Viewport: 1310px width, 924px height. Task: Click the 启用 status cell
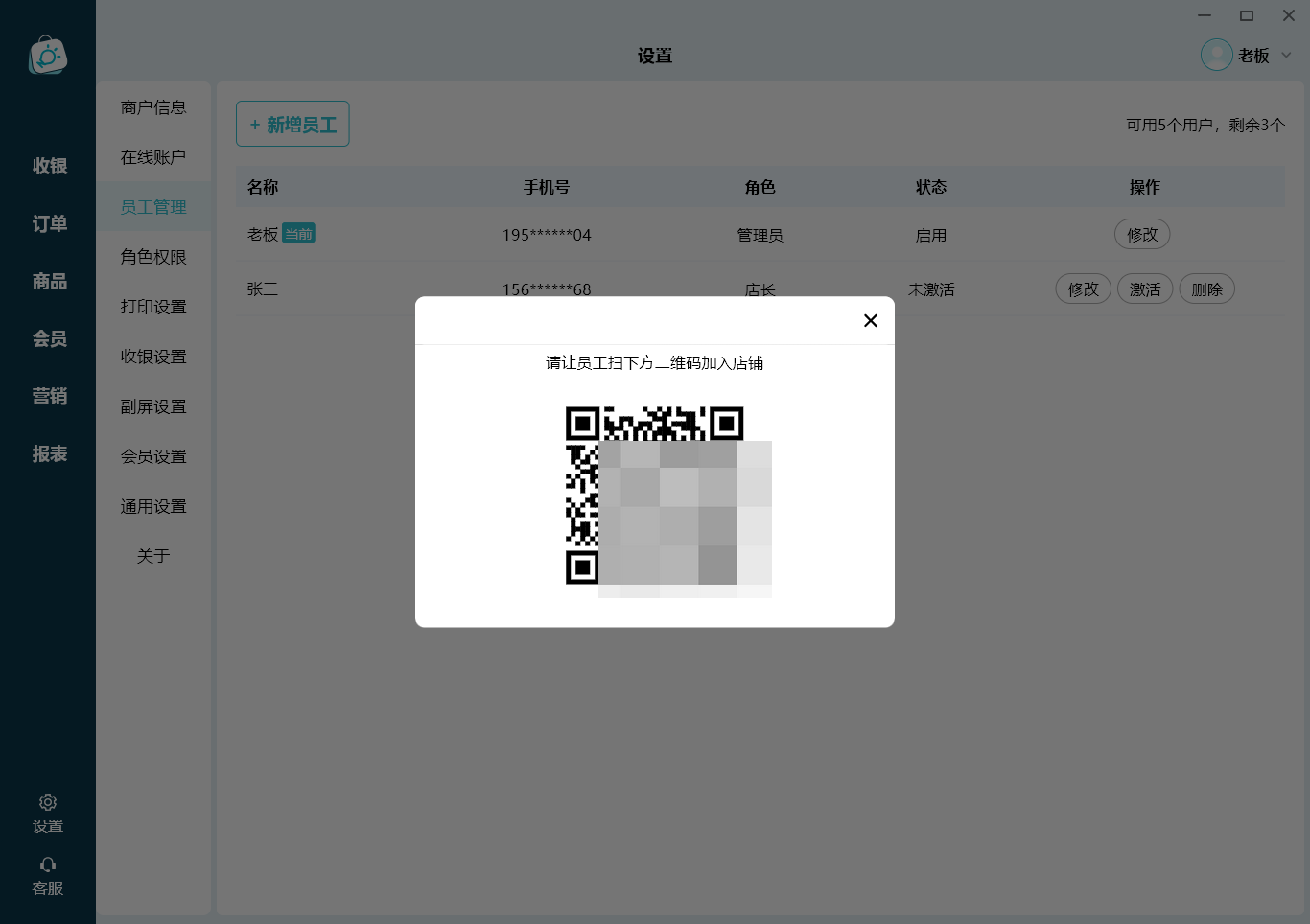[930, 235]
